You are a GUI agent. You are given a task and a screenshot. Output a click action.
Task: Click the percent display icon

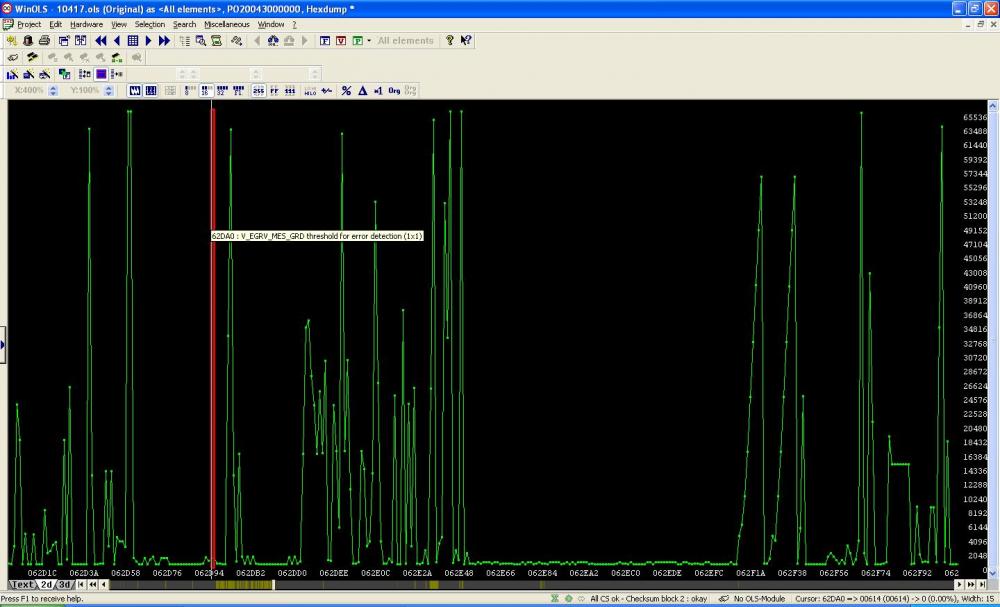346,90
